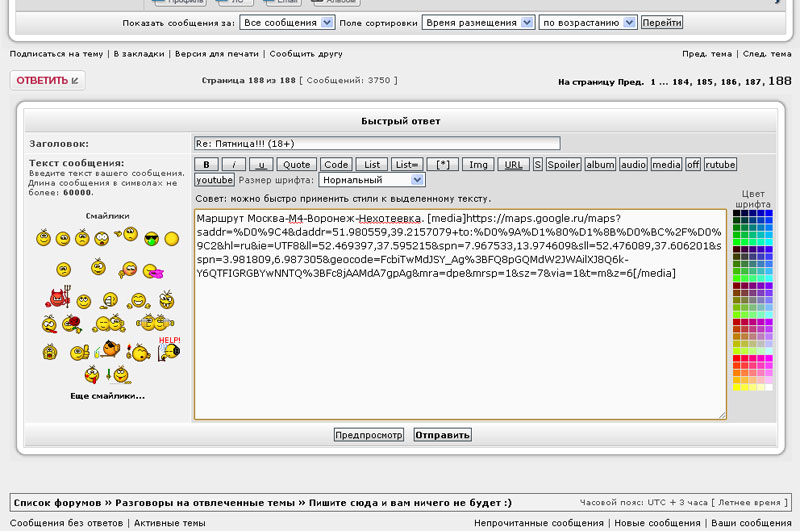Open the font size dropdown 'Нормальный'
Image resolution: width=800 pixels, height=531 pixels.
coord(372,180)
